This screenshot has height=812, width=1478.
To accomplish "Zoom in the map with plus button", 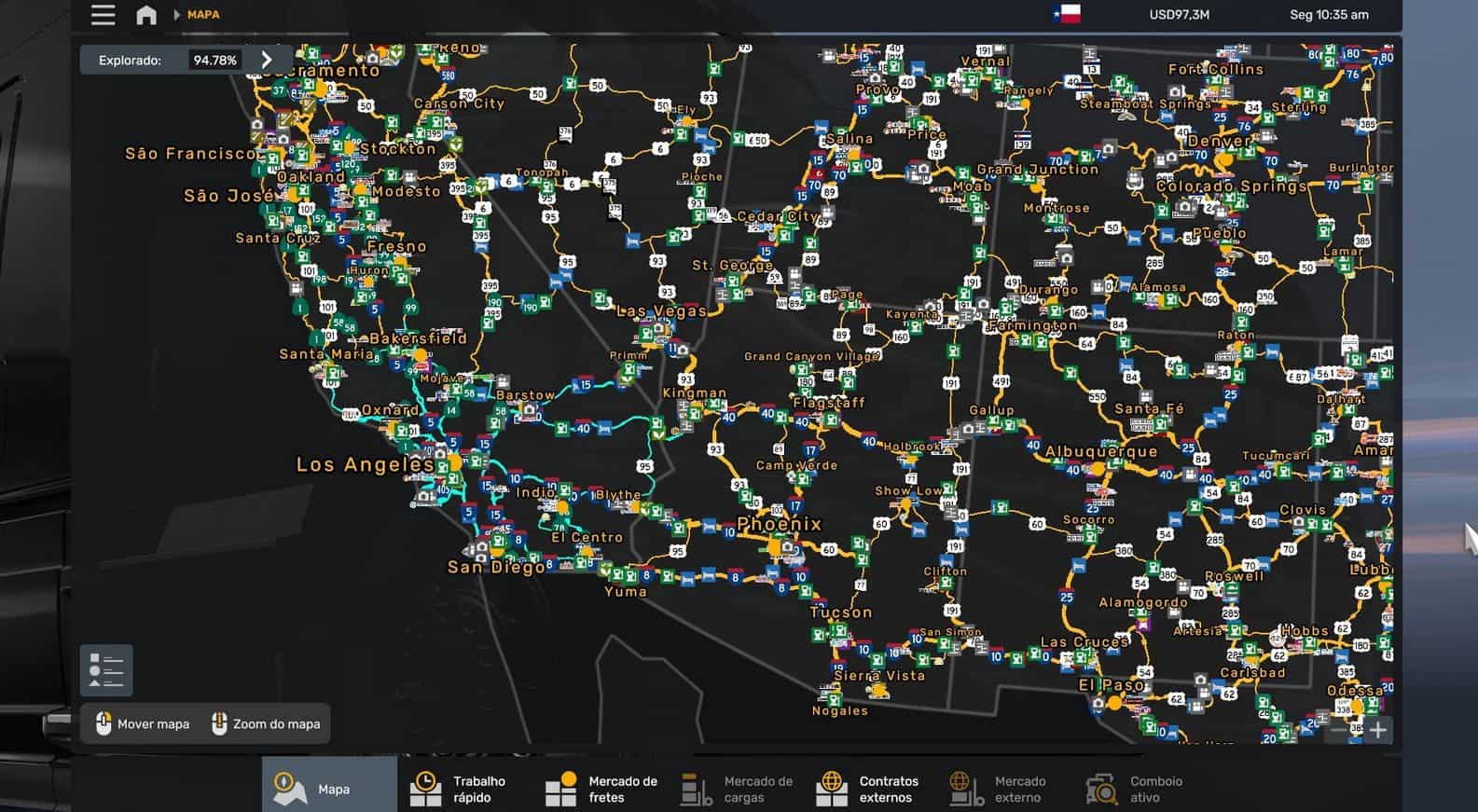I will (1377, 730).
